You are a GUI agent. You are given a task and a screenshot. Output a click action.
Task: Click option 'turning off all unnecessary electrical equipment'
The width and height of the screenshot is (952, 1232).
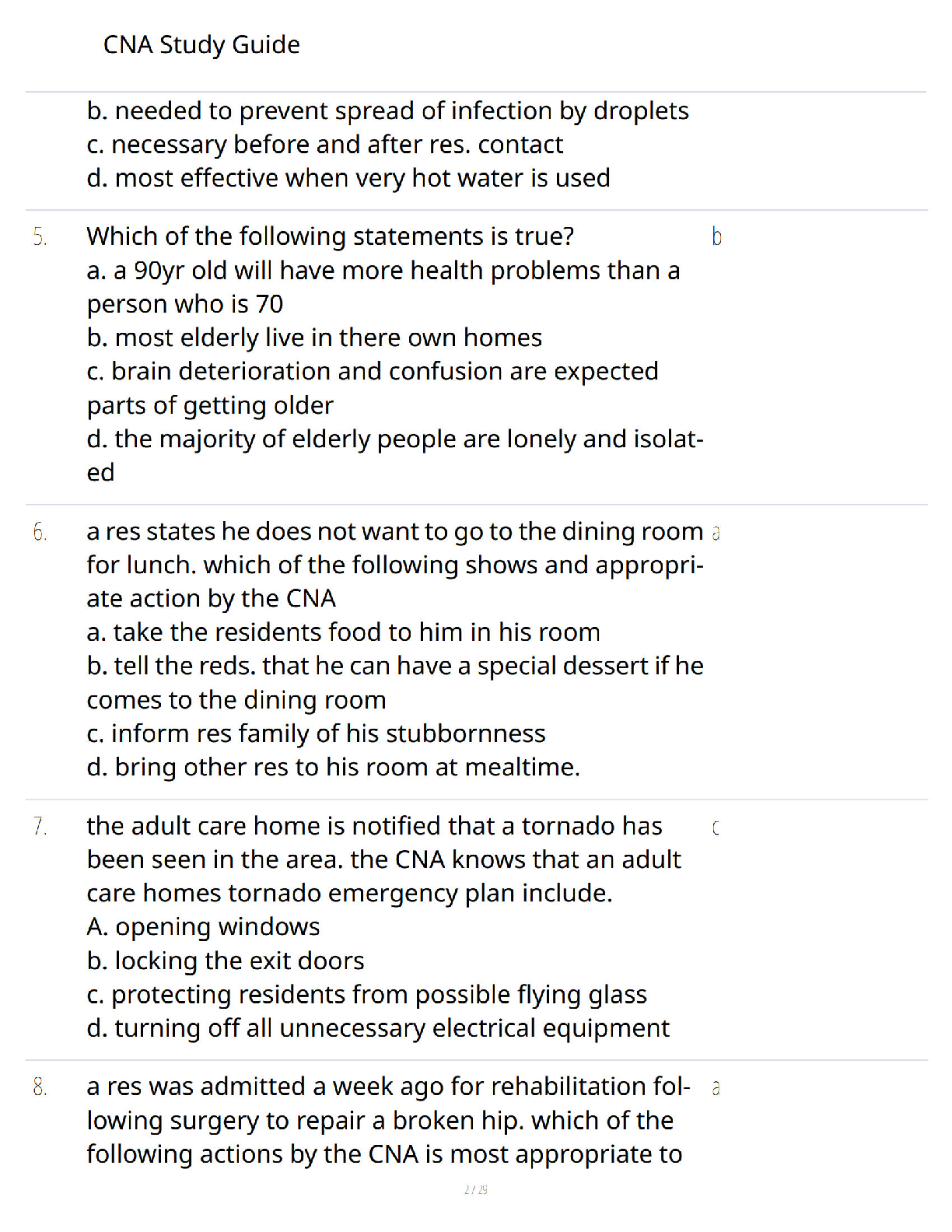pyautogui.click(x=378, y=1029)
